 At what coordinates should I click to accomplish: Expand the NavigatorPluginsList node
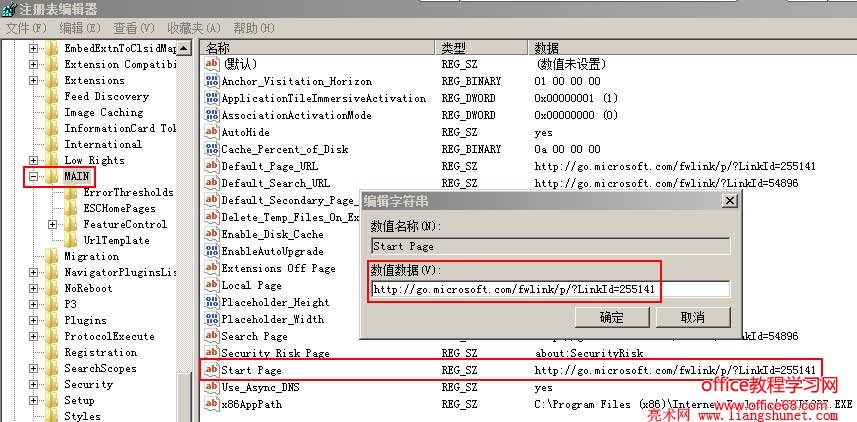[33, 272]
